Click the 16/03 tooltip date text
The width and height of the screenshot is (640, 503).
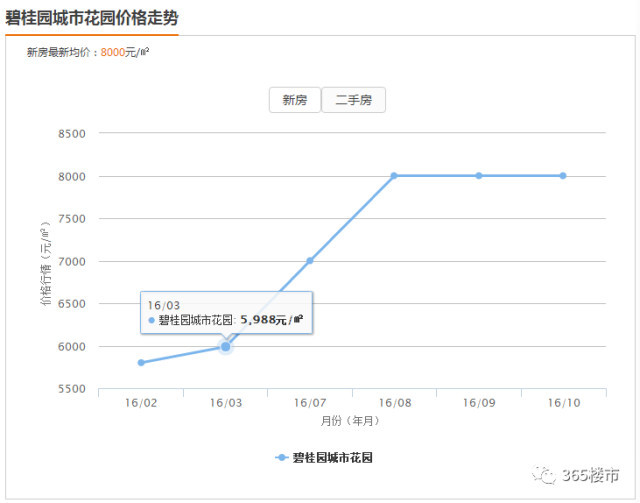(164, 305)
